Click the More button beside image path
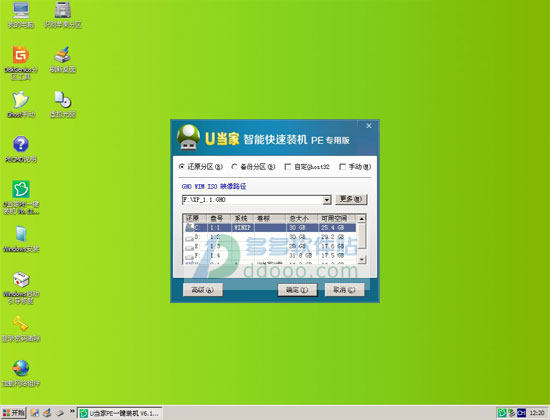Screen dimensions: 550x420 (351, 199)
